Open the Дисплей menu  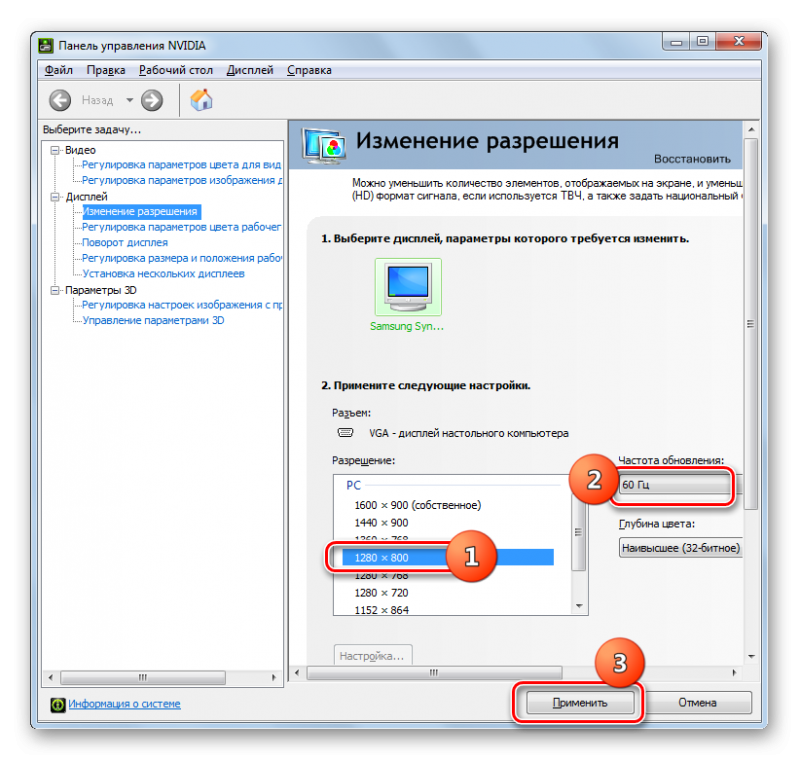tap(250, 70)
